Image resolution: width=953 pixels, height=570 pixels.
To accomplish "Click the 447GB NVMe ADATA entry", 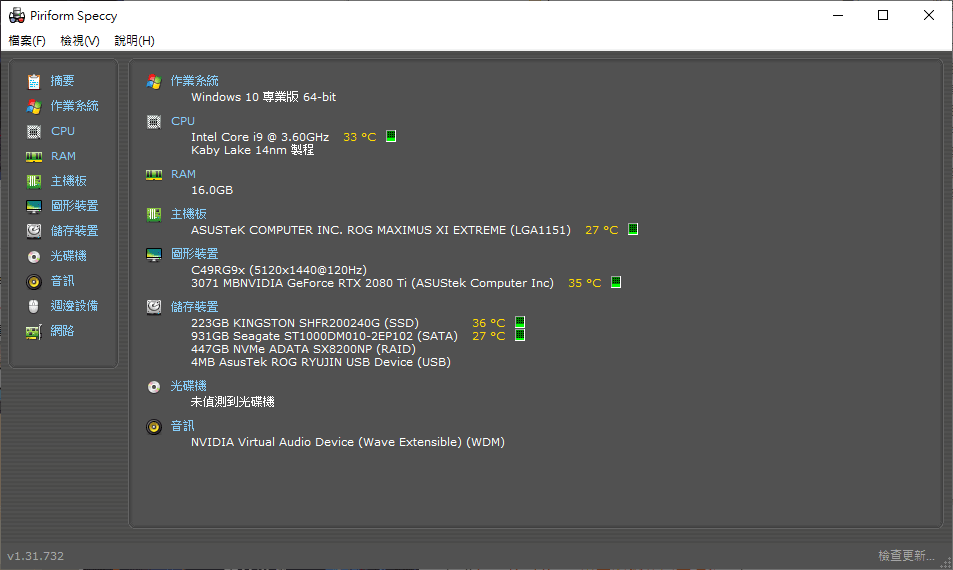I will 303,349.
